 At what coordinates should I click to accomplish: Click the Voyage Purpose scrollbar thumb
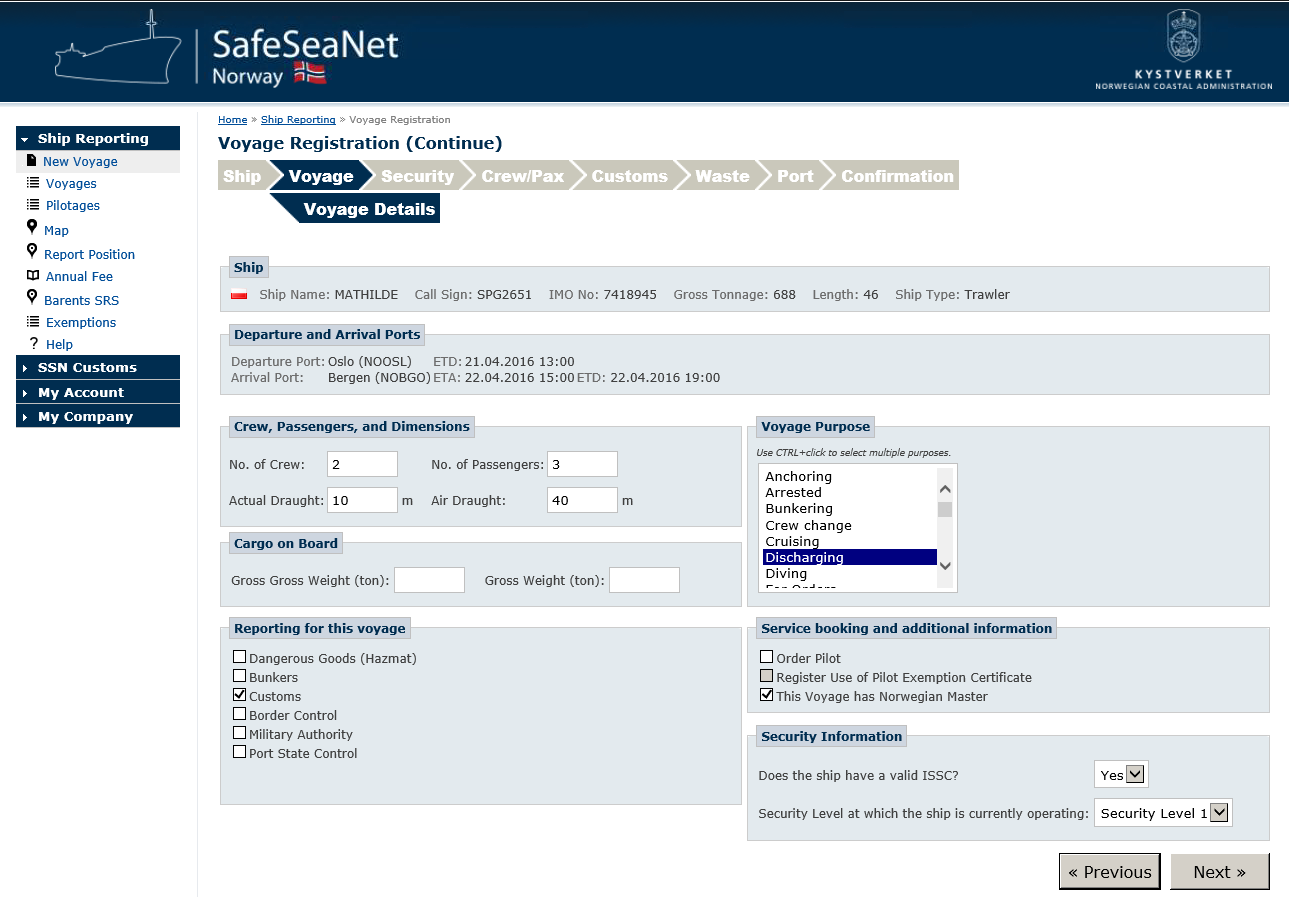[945, 509]
